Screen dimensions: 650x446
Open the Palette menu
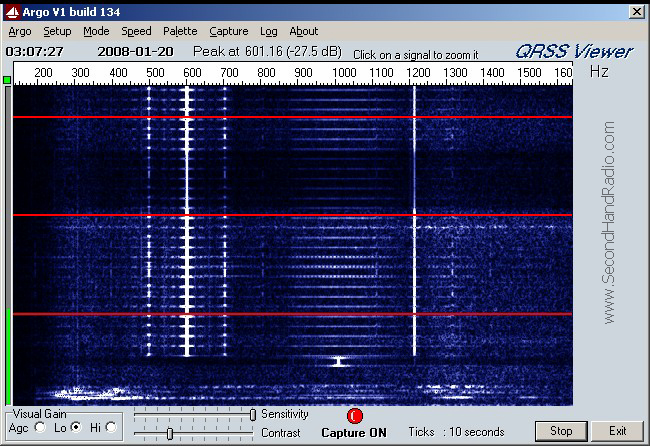tap(180, 32)
